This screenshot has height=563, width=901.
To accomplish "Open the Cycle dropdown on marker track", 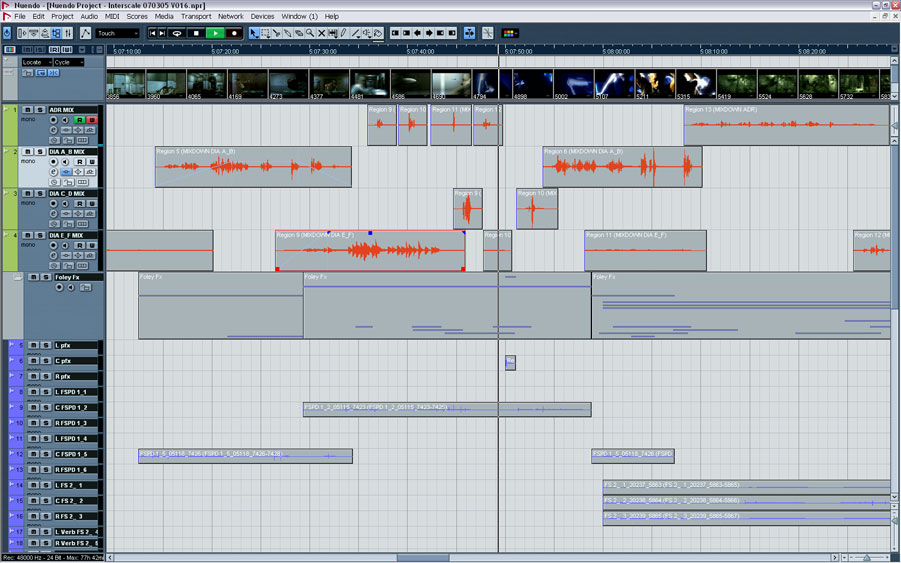I will pyautogui.click(x=68, y=62).
